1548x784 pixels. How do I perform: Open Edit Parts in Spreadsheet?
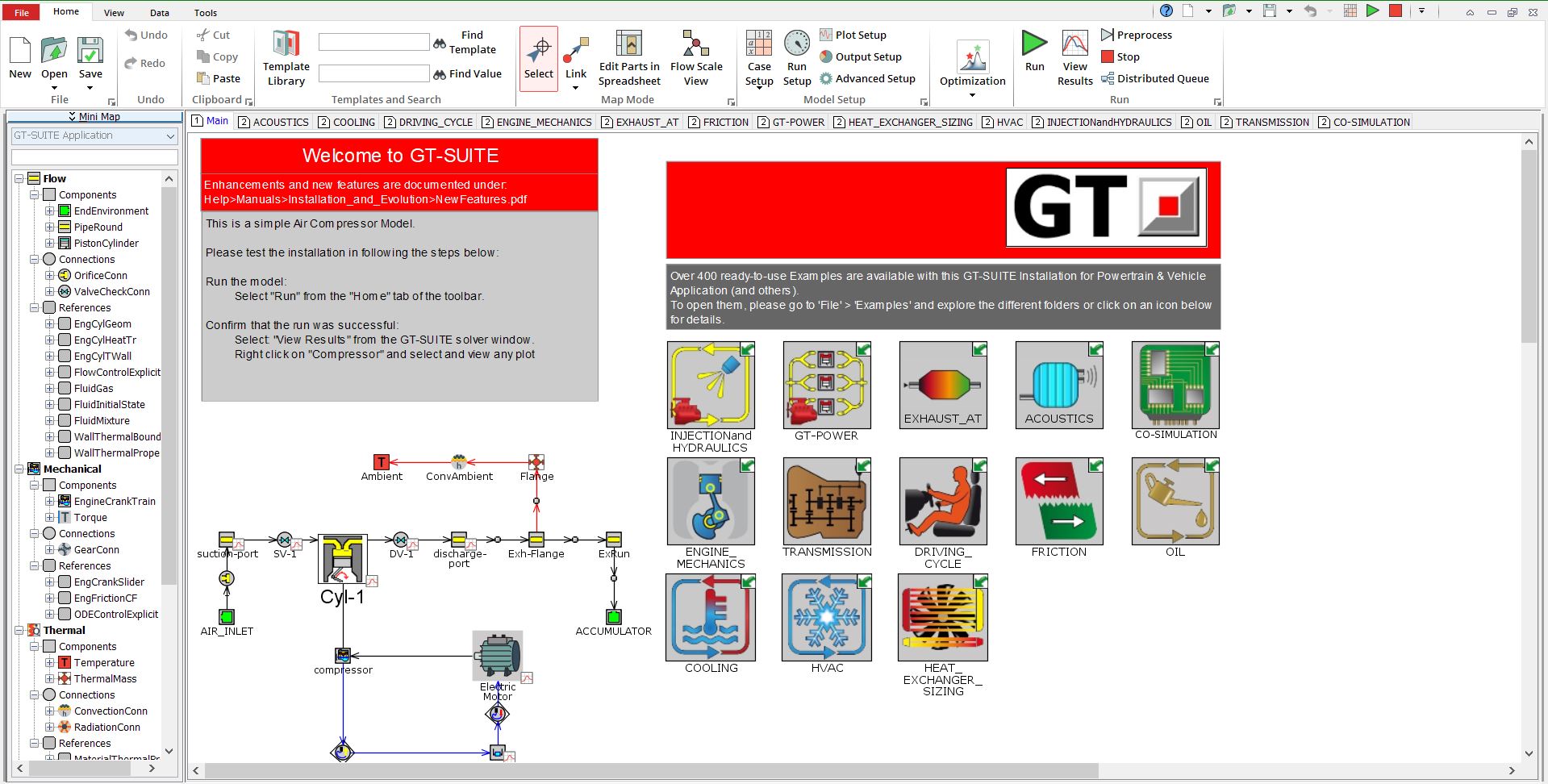(x=629, y=56)
